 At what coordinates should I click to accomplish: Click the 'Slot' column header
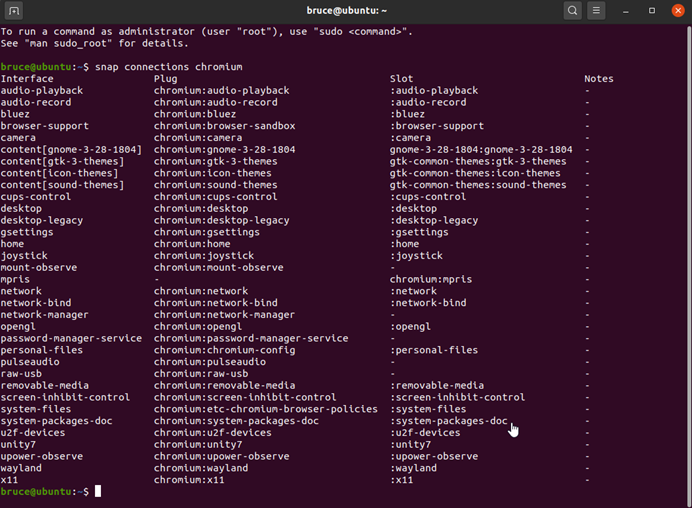pos(401,79)
